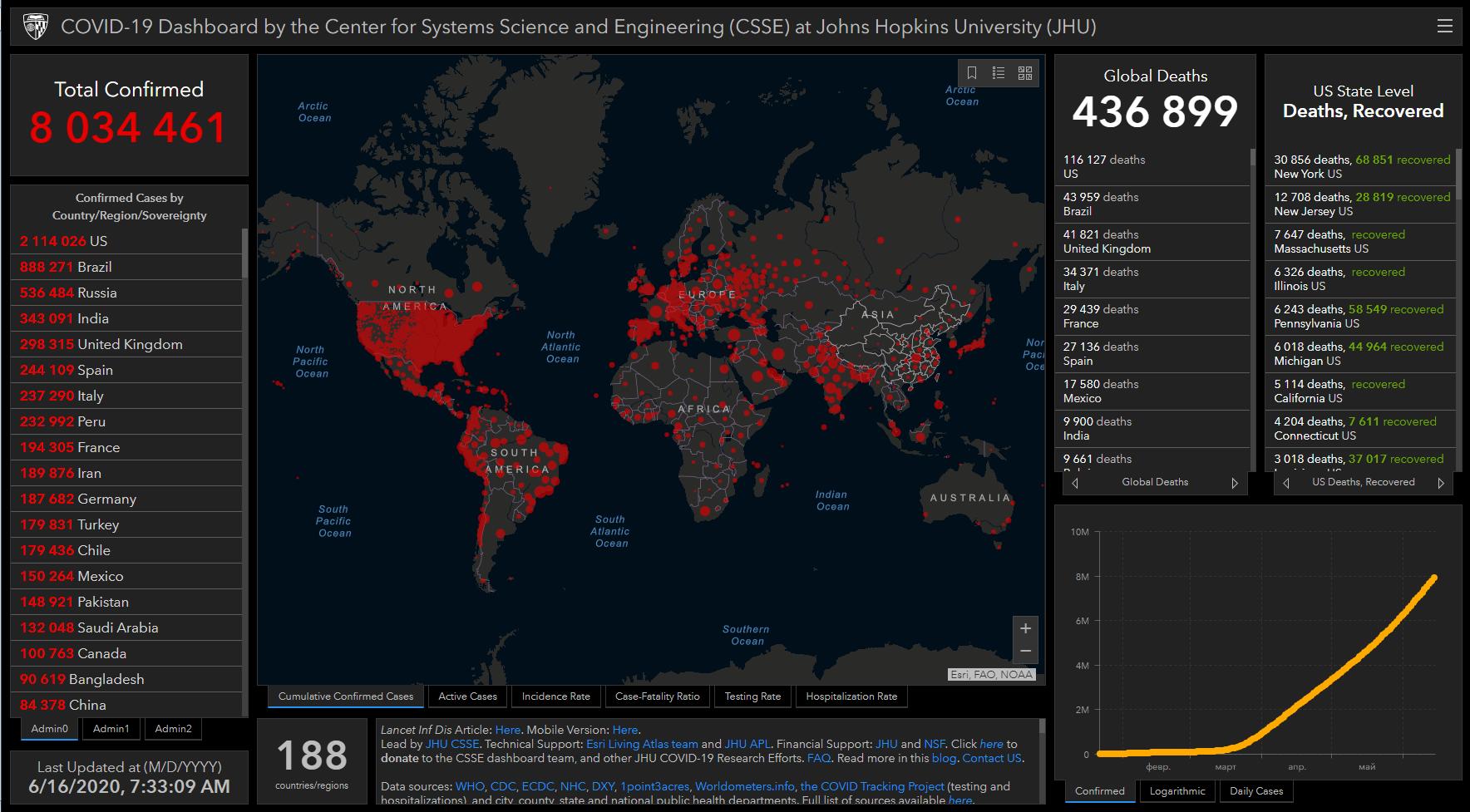Screen dimensions: 1470x812
Task: Open the hamburger menu in the header
Action: 1444,27
